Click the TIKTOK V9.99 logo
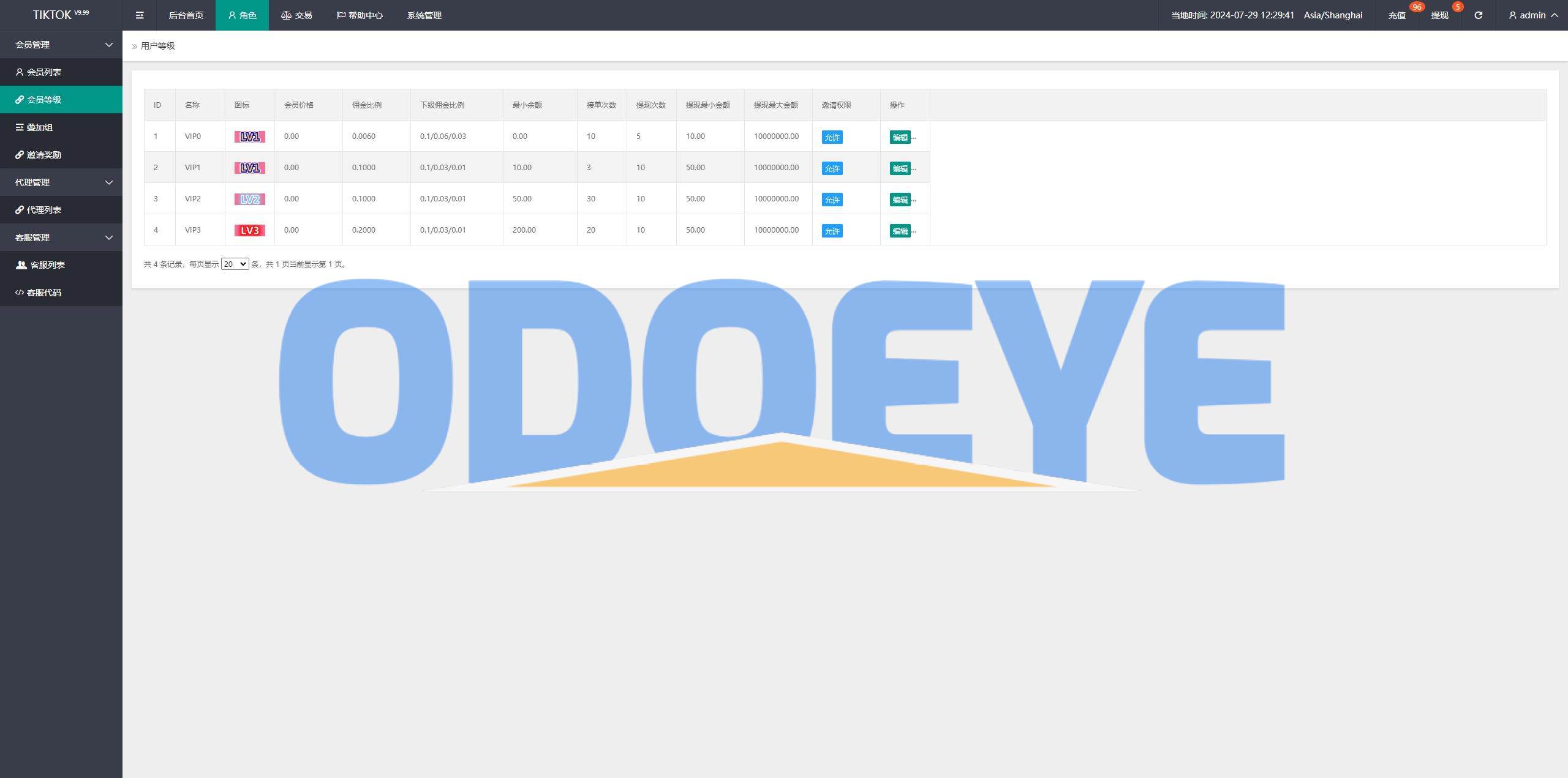 [x=61, y=15]
